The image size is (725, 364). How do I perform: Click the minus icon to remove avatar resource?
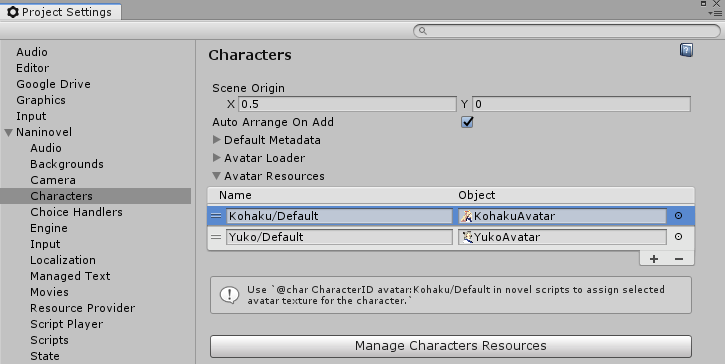click(679, 259)
